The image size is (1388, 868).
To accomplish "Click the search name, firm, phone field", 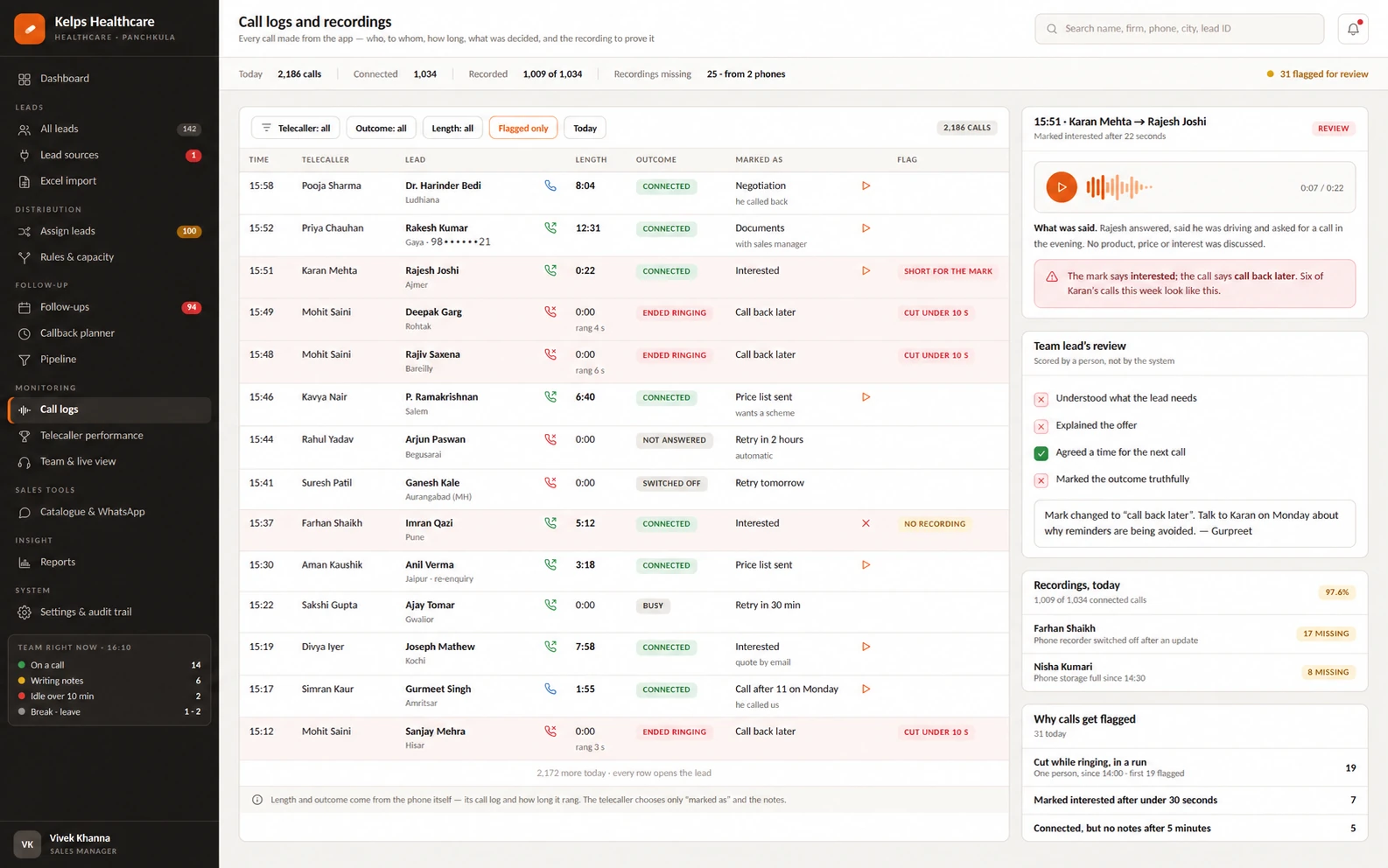I will coord(1179,29).
